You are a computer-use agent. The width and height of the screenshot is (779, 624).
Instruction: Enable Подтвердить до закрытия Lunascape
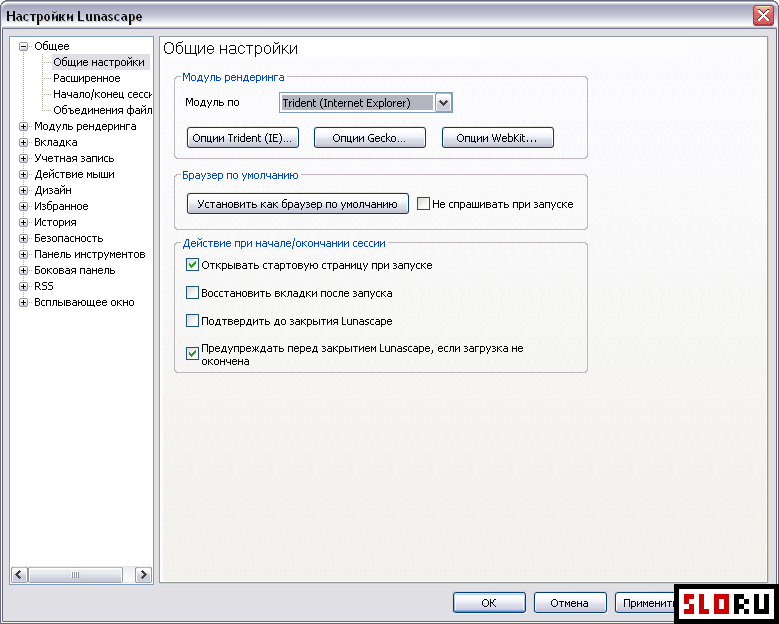(192, 320)
